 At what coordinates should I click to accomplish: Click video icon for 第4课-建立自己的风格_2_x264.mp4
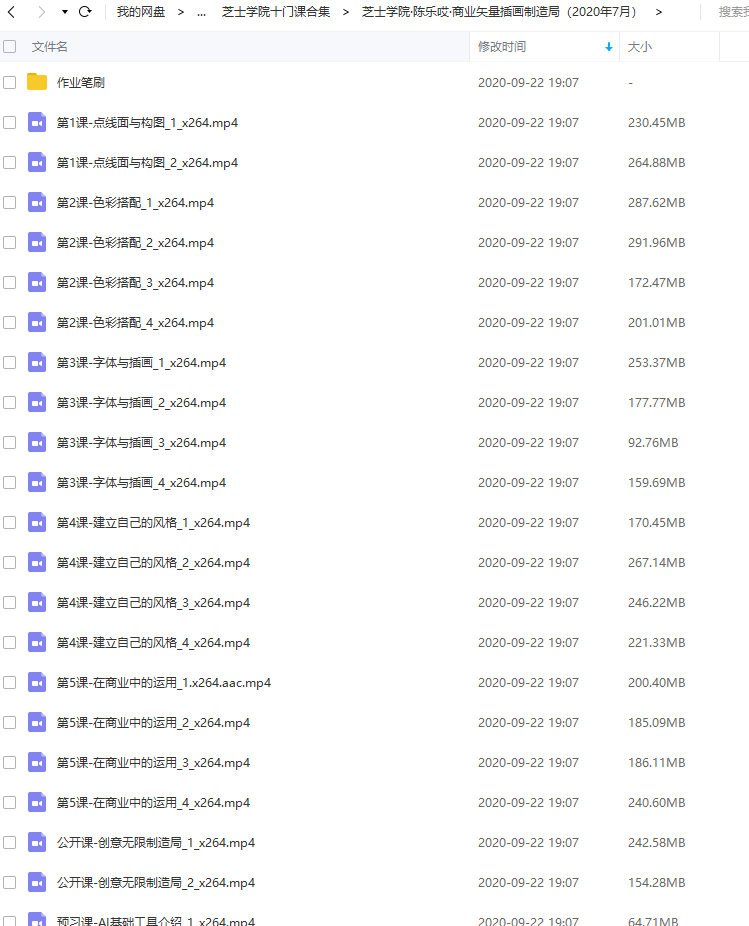[x=37, y=563]
